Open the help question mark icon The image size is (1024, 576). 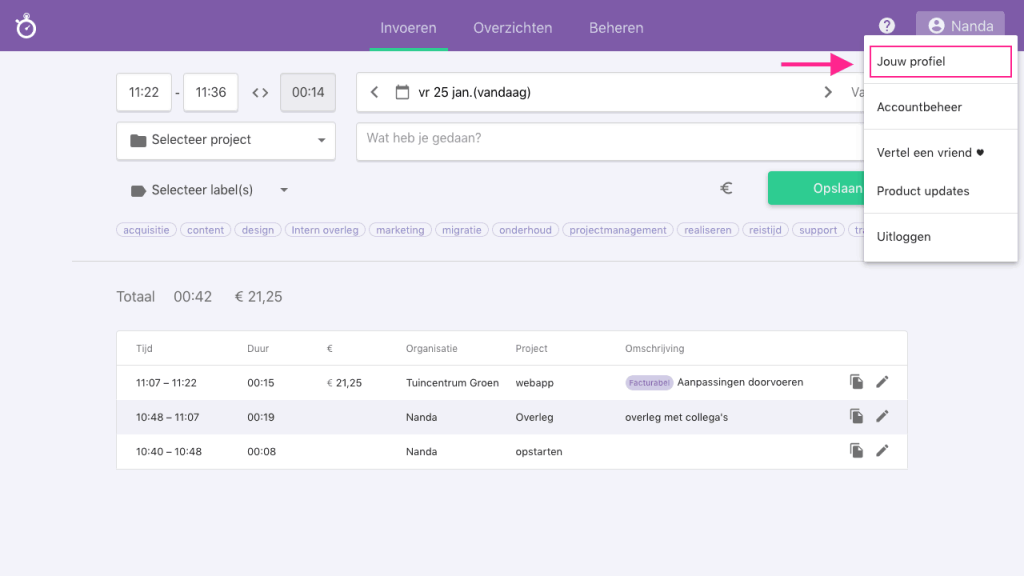pos(887,27)
